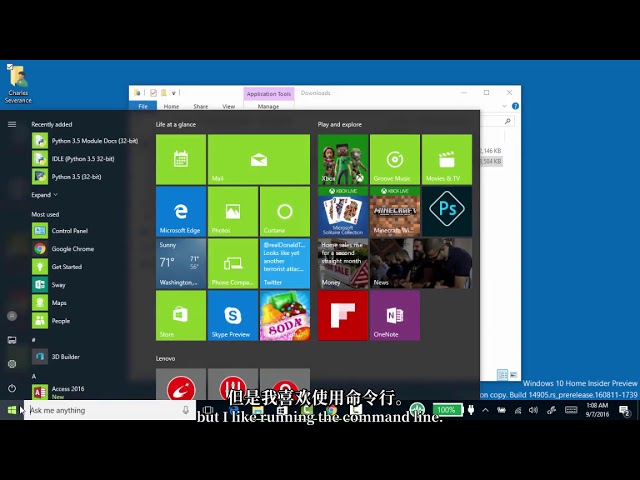Open the Cortana tile
The width and height of the screenshot is (640, 480).
click(x=284, y=211)
